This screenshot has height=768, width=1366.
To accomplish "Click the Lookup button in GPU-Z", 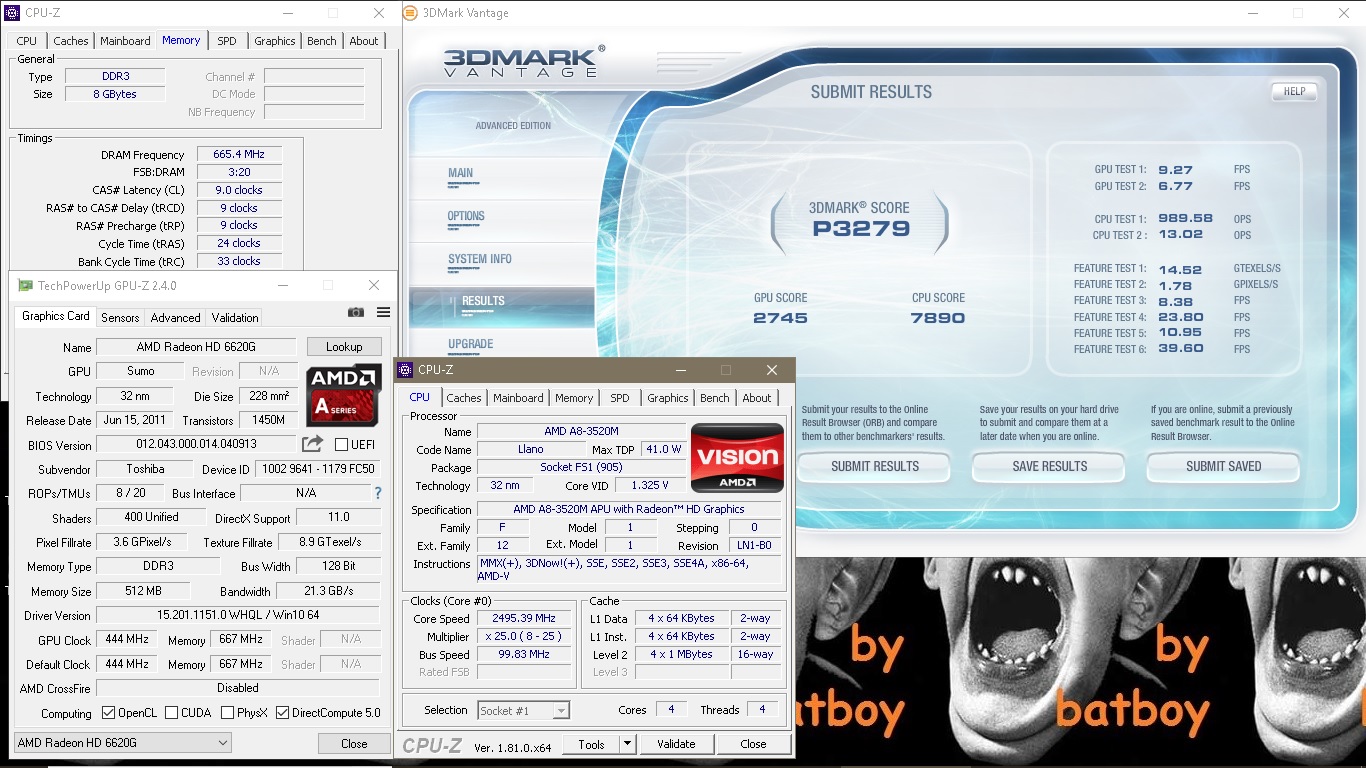I will point(344,347).
